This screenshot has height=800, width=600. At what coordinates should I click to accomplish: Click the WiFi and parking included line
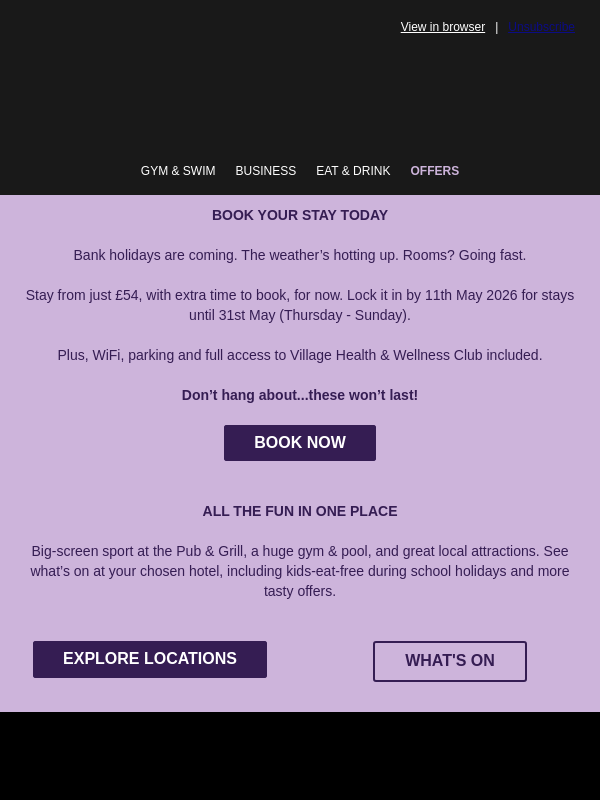pos(300,355)
